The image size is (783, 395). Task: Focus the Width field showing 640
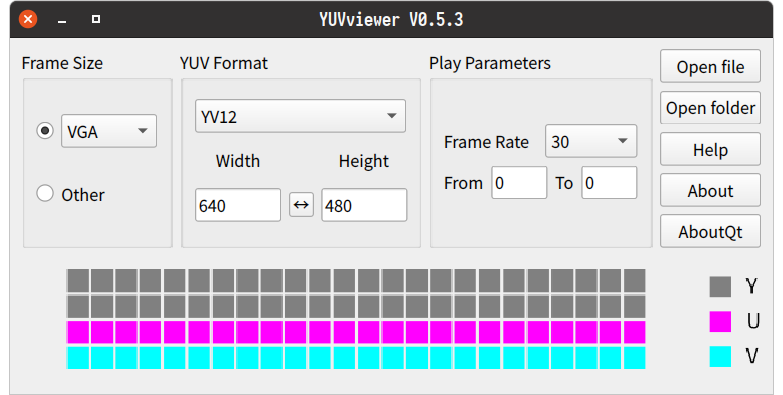238,205
